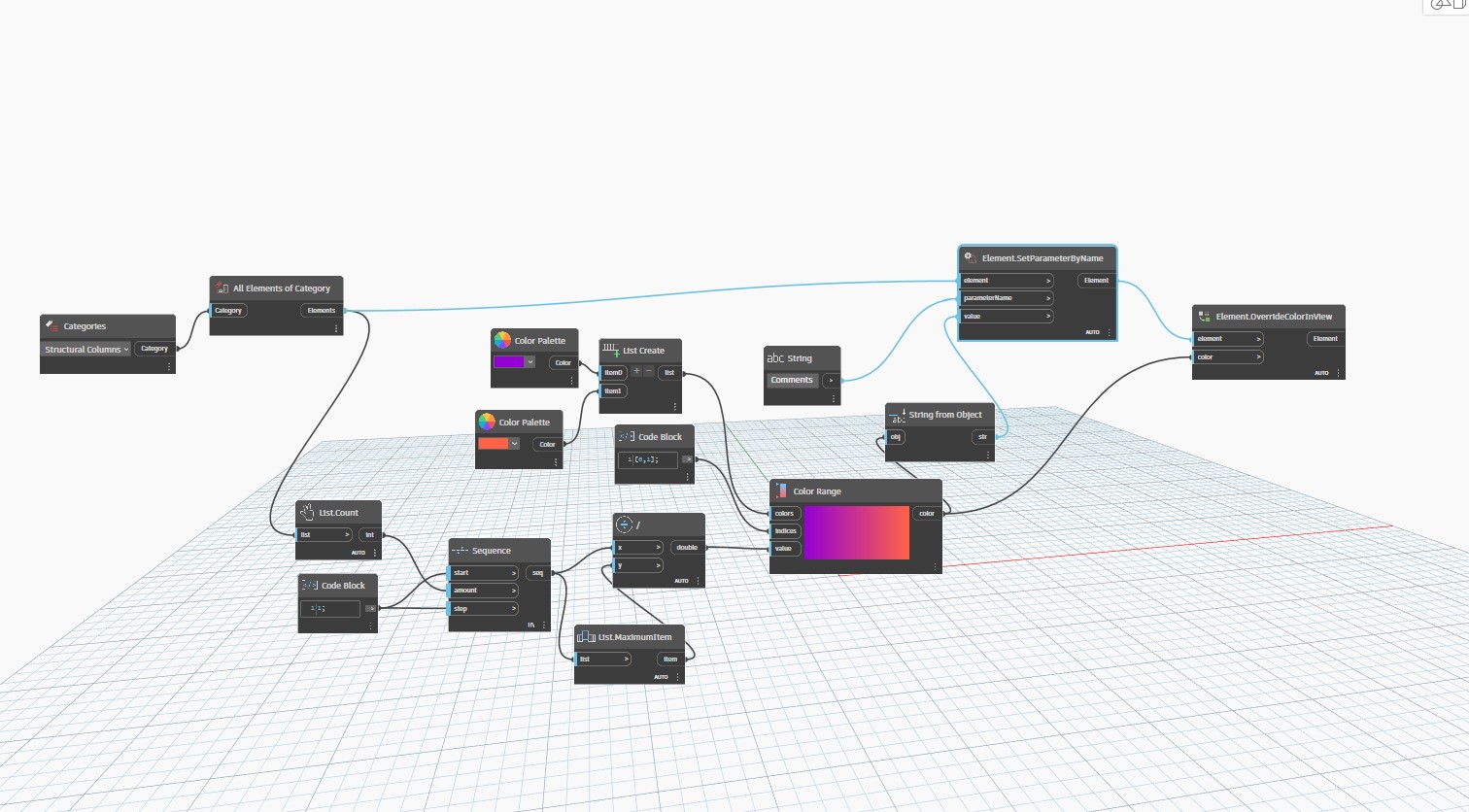Click the division node icon
Screen dimensions: 1469x812
pyautogui.click(x=625, y=524)
